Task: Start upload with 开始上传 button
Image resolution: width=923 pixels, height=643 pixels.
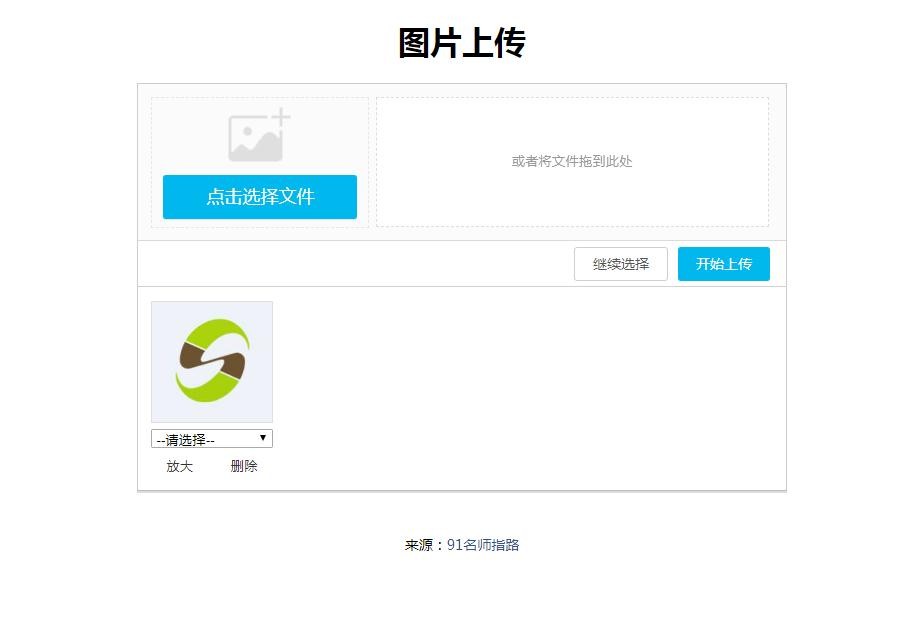Action: (x=723, y=264)
